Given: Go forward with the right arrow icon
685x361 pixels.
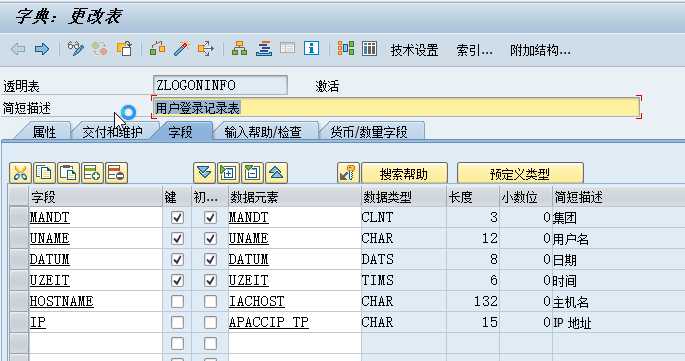Looking at the screenshot, I should tap(42, 49).
